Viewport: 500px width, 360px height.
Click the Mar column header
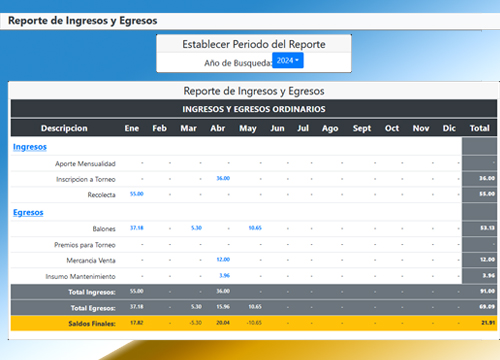tap(188, 128)
